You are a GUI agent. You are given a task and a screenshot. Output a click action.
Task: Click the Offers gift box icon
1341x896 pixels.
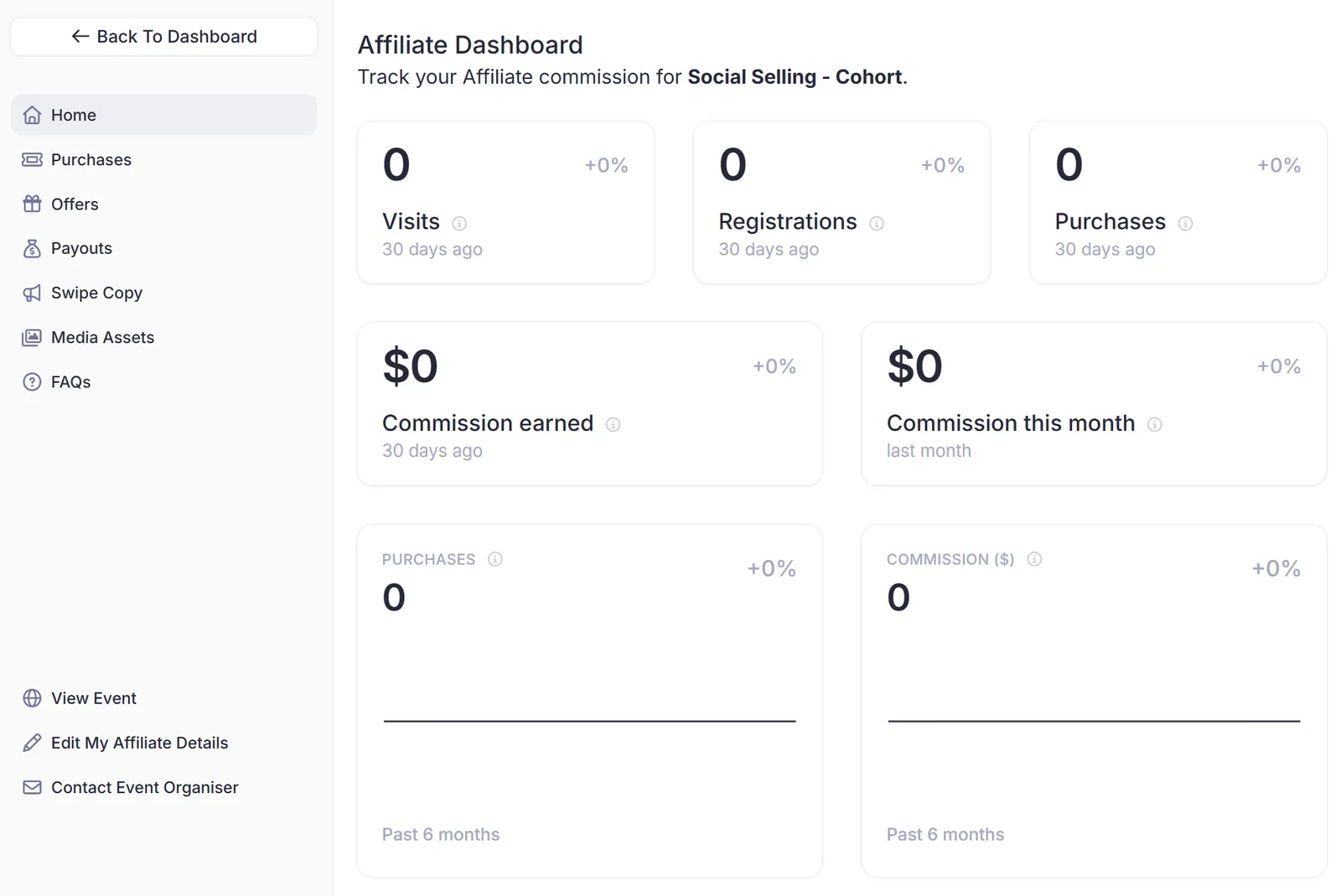(x=32, y=204)
